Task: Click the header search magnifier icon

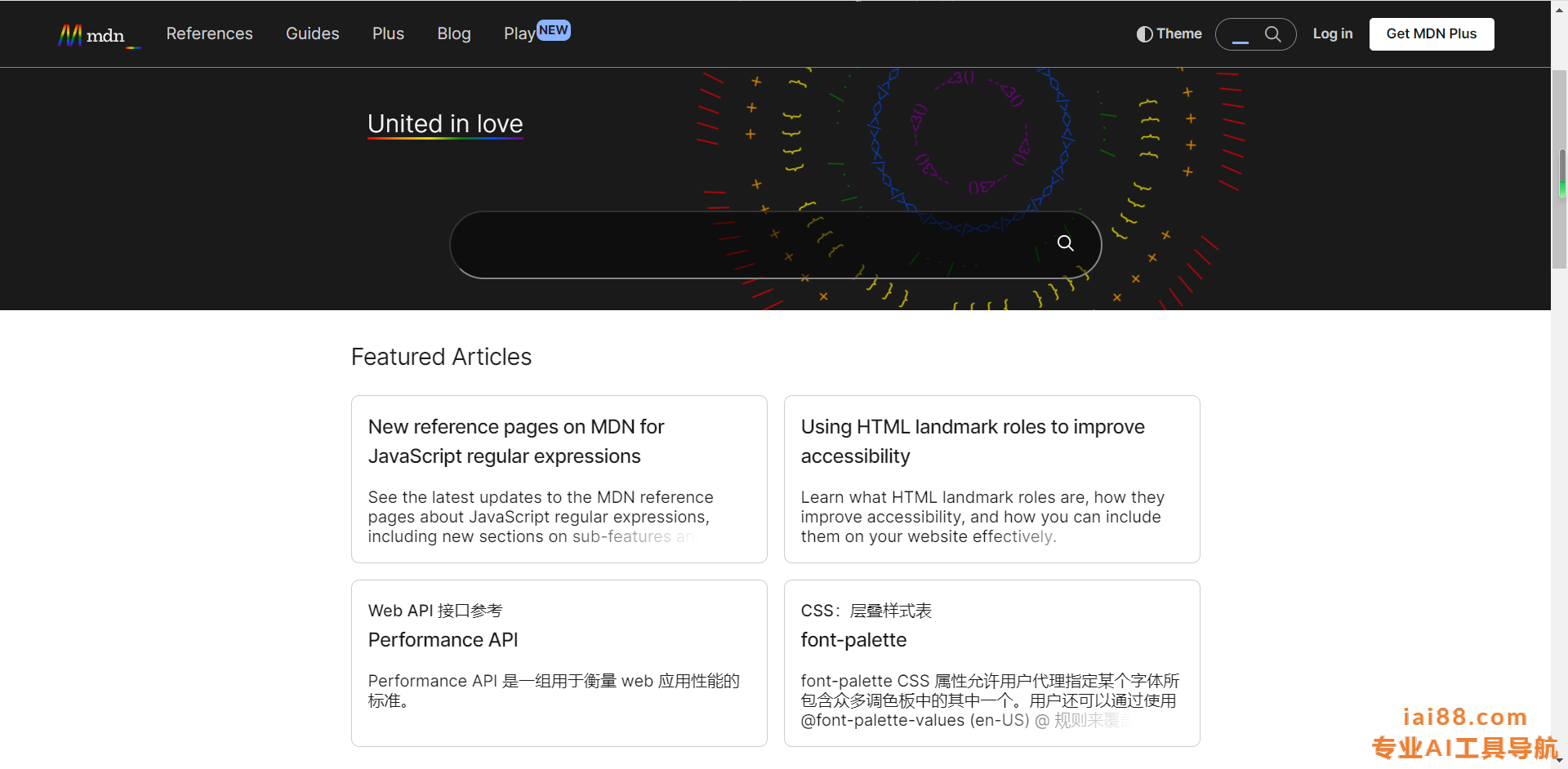Action: [1272, 34]
